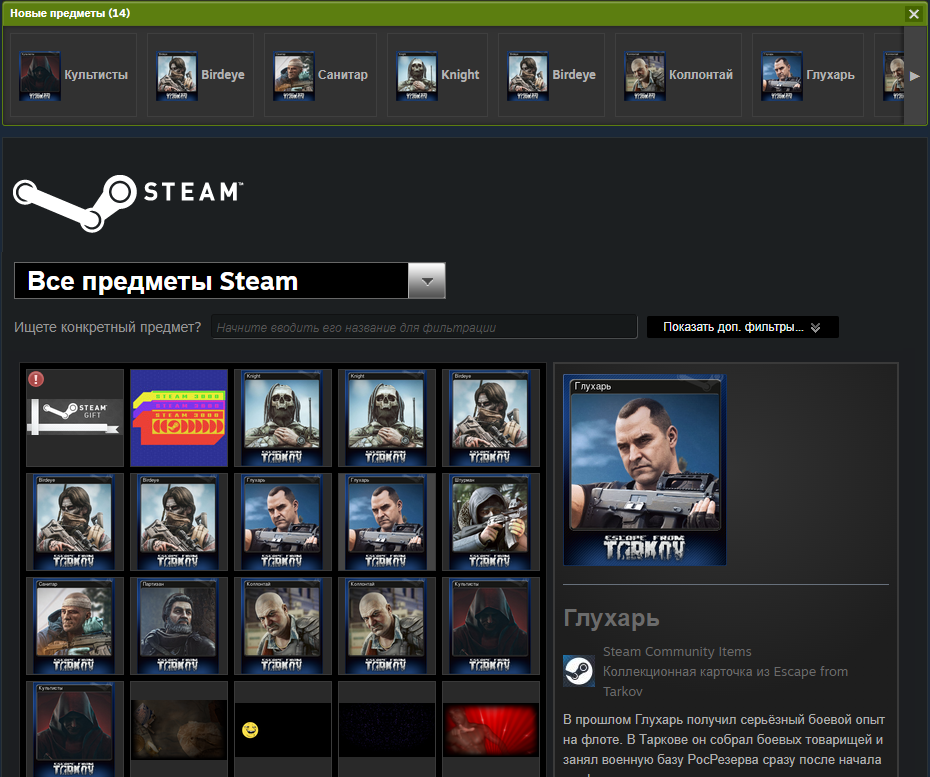Open Knight item in new items bar
The image size is (930, 777).
[x=438, y=75]
